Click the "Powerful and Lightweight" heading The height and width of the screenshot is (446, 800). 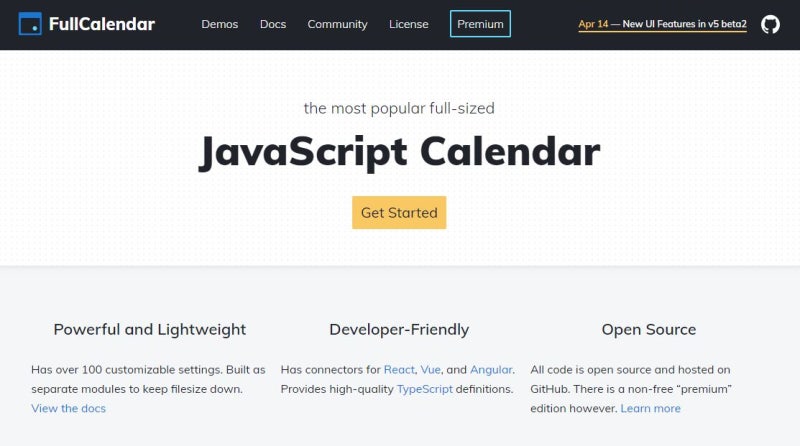[x=150, y=329]
